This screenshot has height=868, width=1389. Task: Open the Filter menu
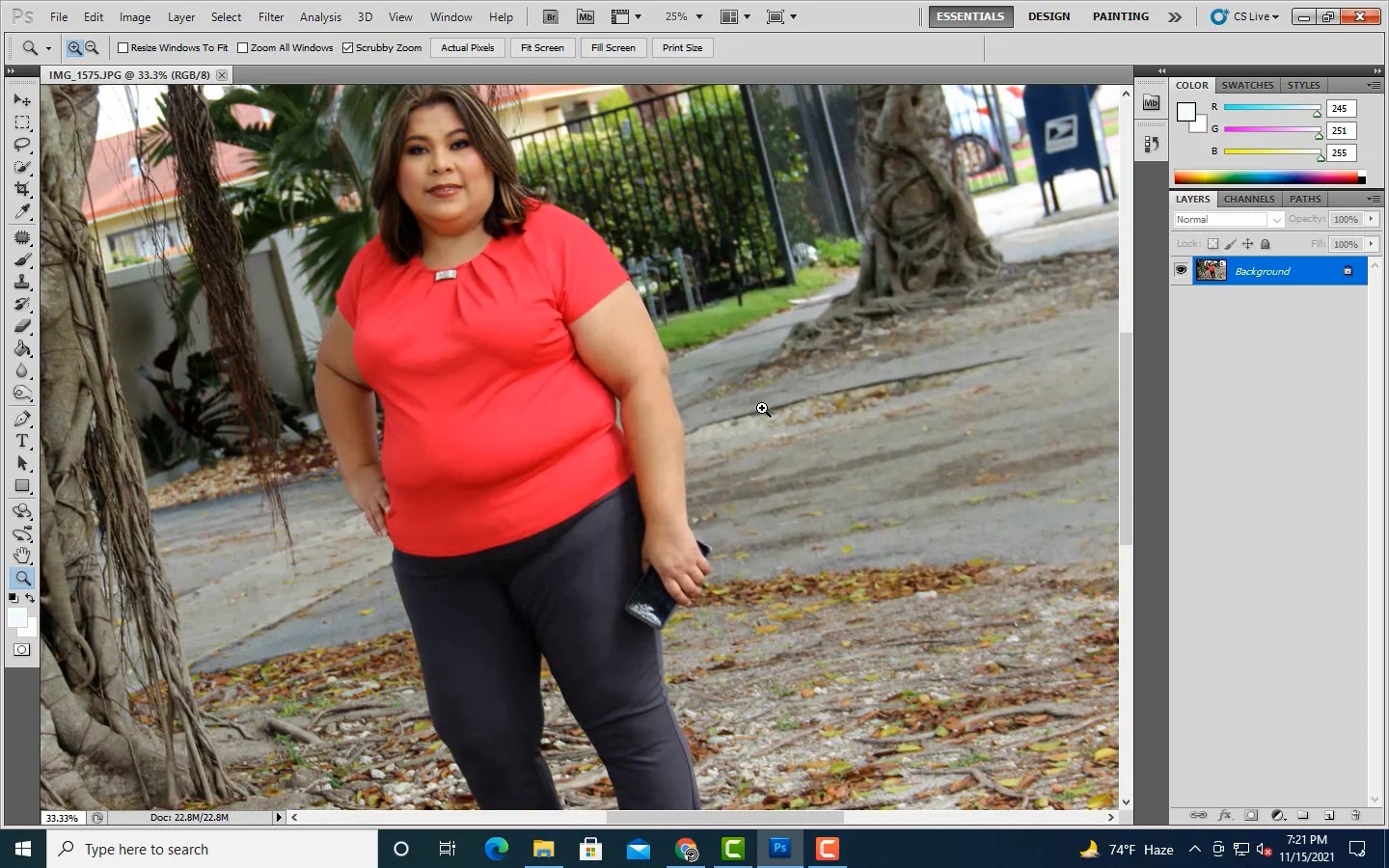point(271,16)
